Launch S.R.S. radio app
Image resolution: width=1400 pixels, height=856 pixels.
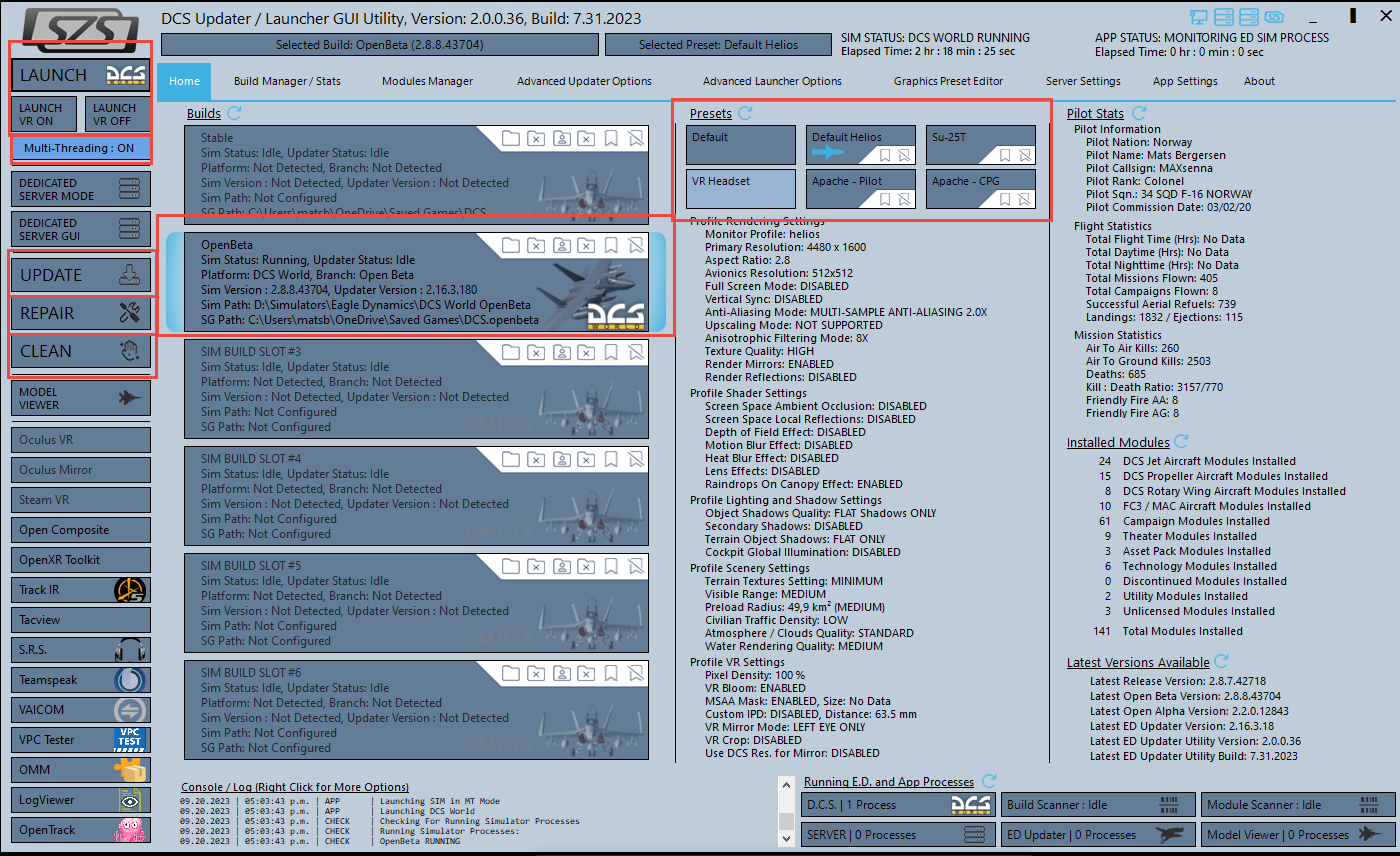[81, 650]
